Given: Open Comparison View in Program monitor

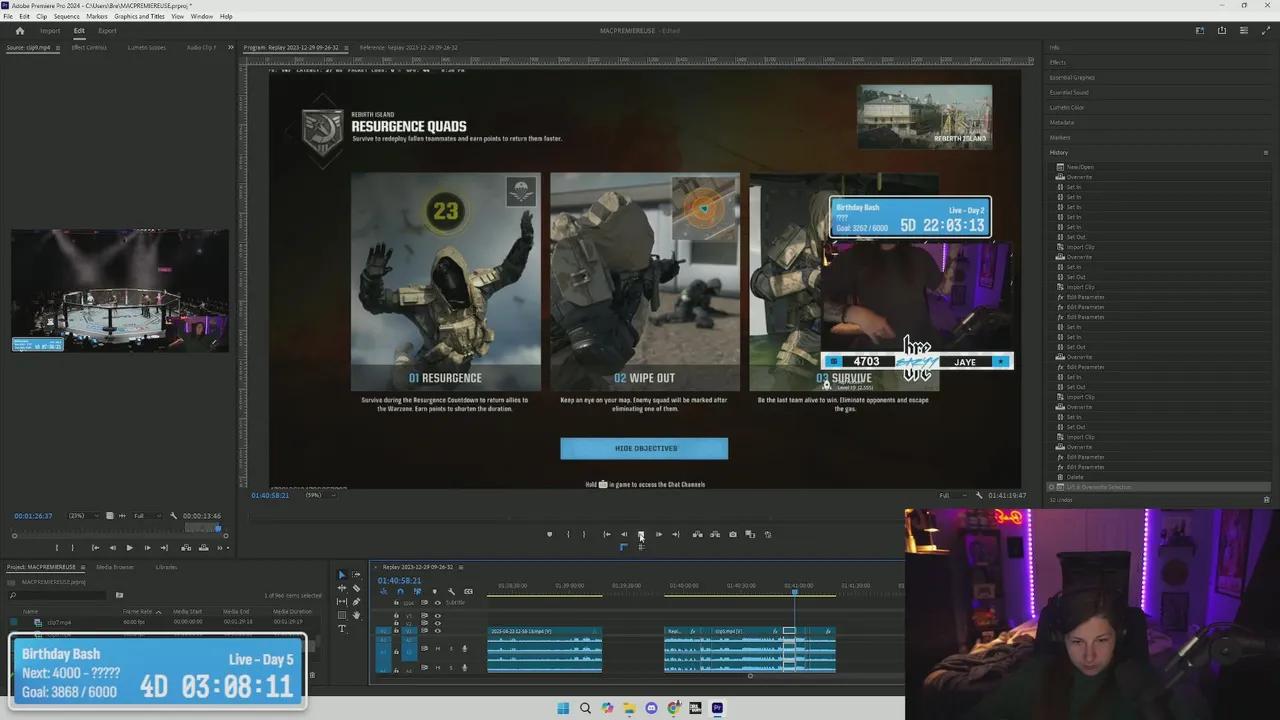Looking at the screenshot, I should coord(750,534).
